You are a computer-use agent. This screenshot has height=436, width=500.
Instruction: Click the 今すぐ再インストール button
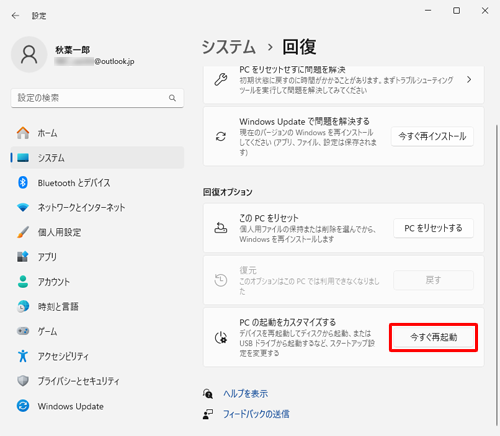pos(432,136)
